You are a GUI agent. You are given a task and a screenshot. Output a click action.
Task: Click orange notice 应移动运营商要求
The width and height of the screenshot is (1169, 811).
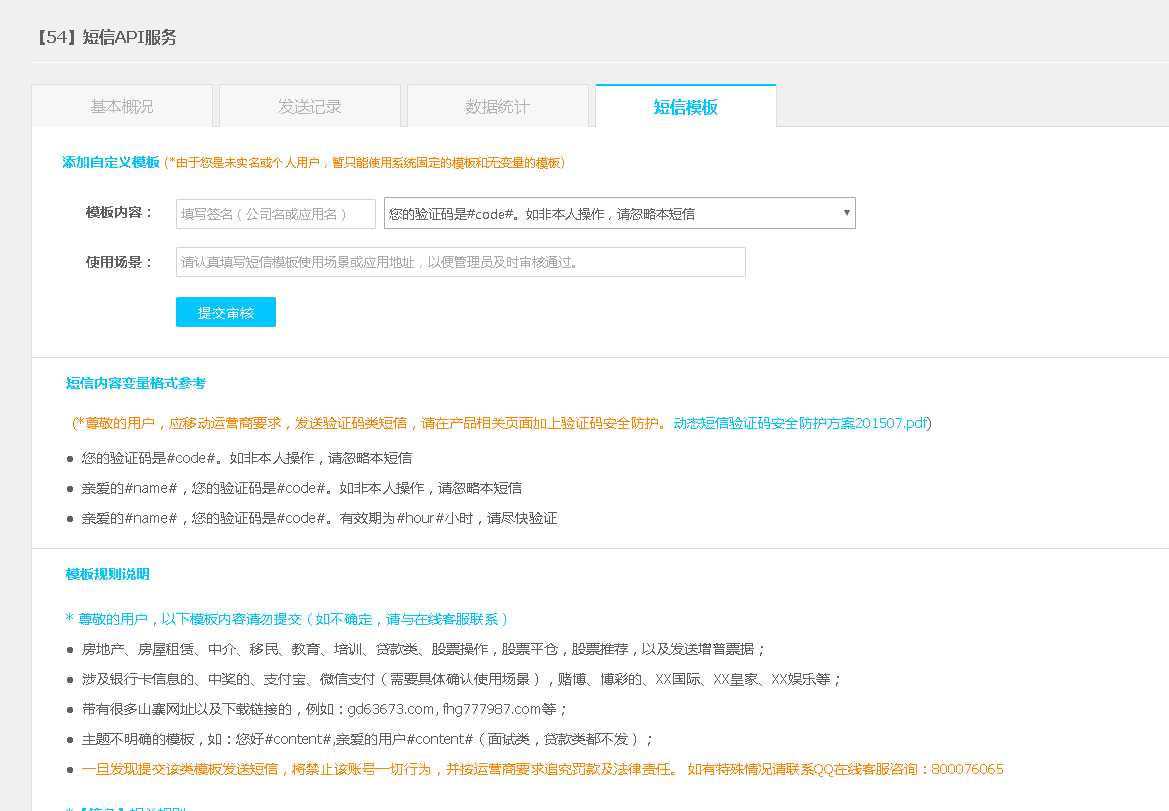369,423
